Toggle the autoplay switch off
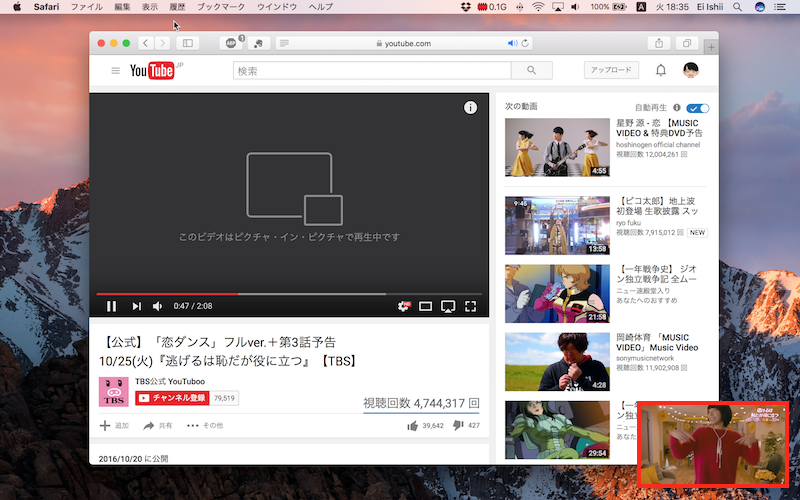The width and height of the screenshot is (800, 500). (x=698, y=107)
